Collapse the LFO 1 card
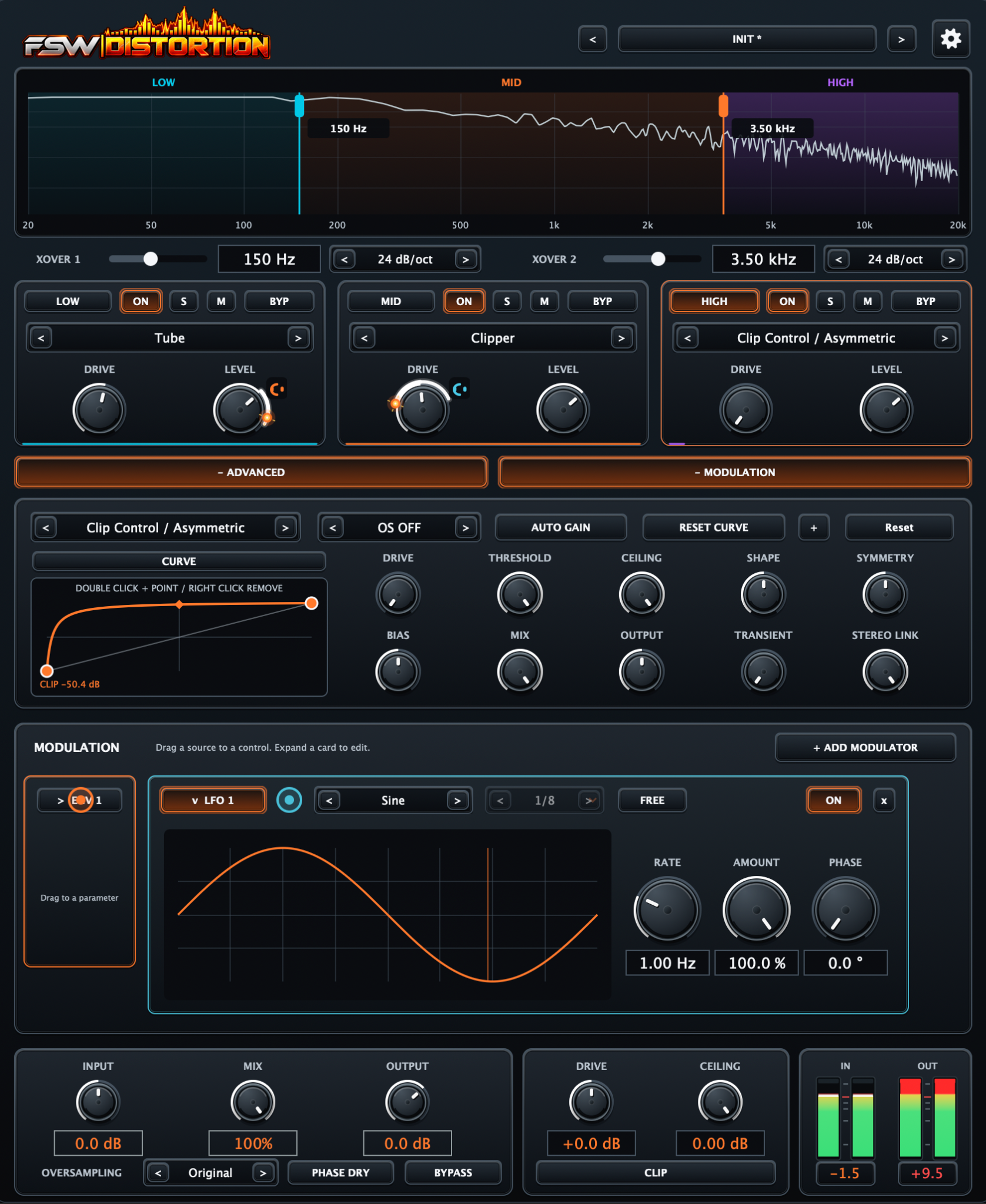986x1204 pixels. coord(213,800)
